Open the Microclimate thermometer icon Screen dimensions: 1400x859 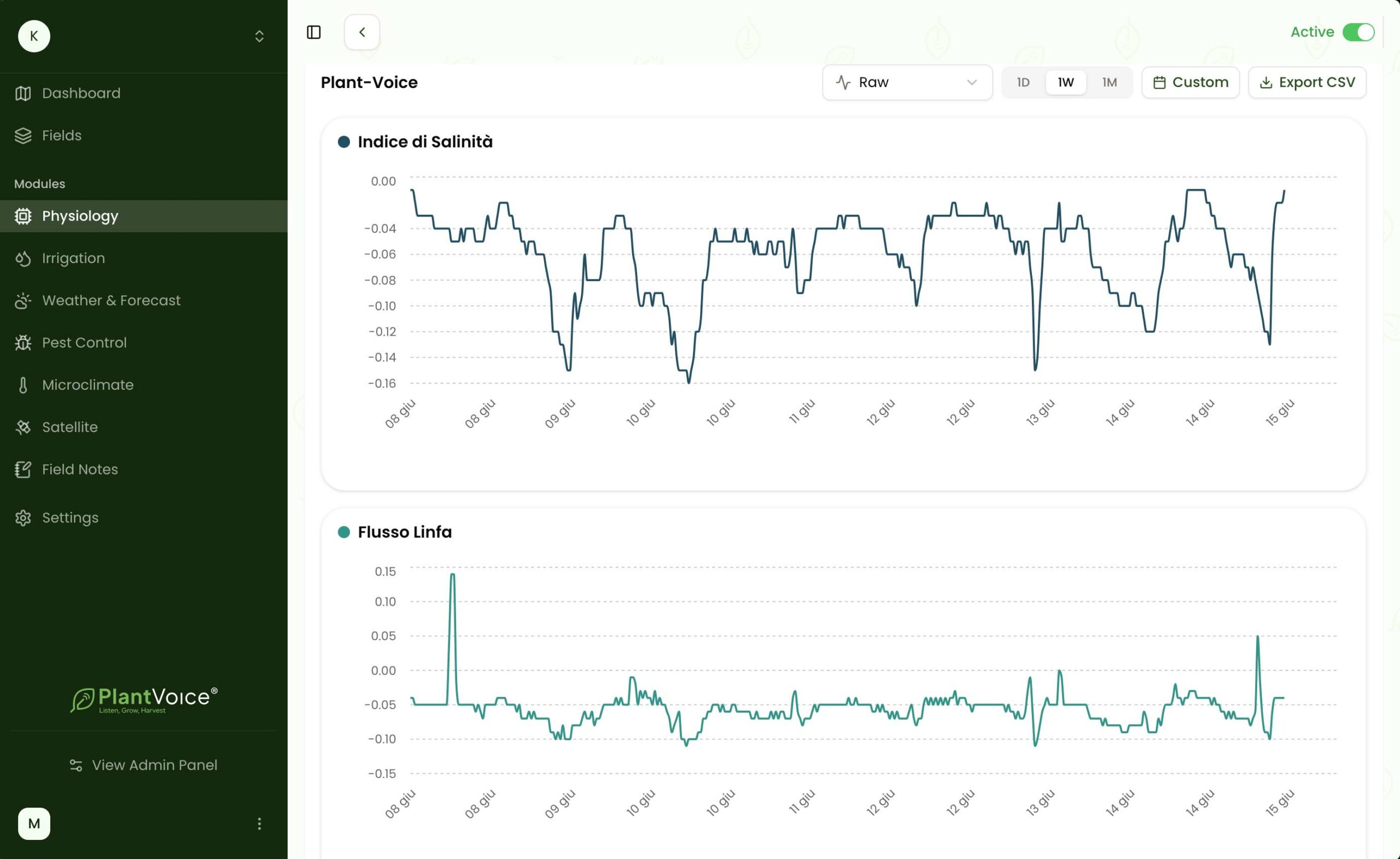point(23,384)
